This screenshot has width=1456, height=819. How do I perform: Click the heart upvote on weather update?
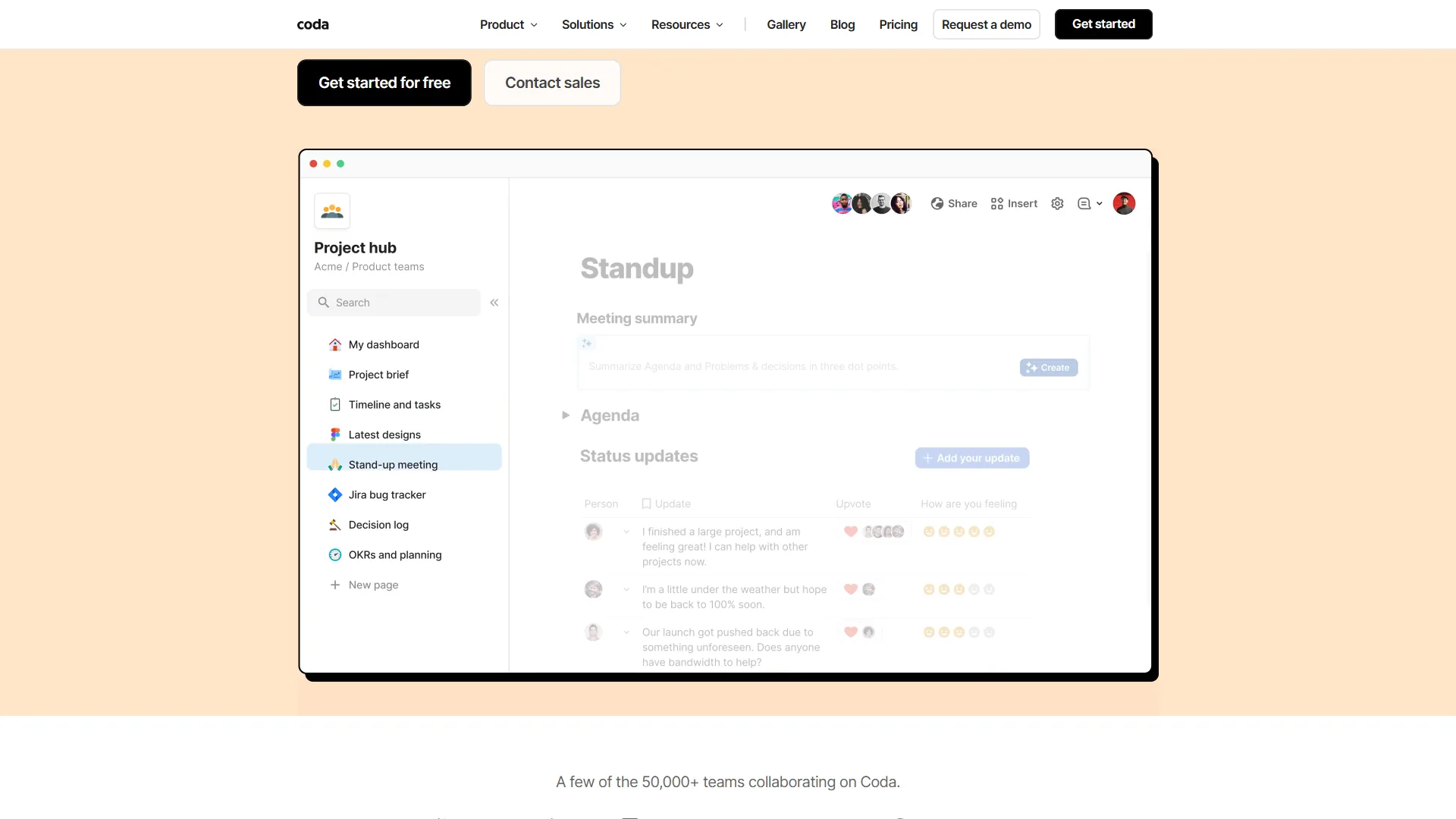pos(851,589)
